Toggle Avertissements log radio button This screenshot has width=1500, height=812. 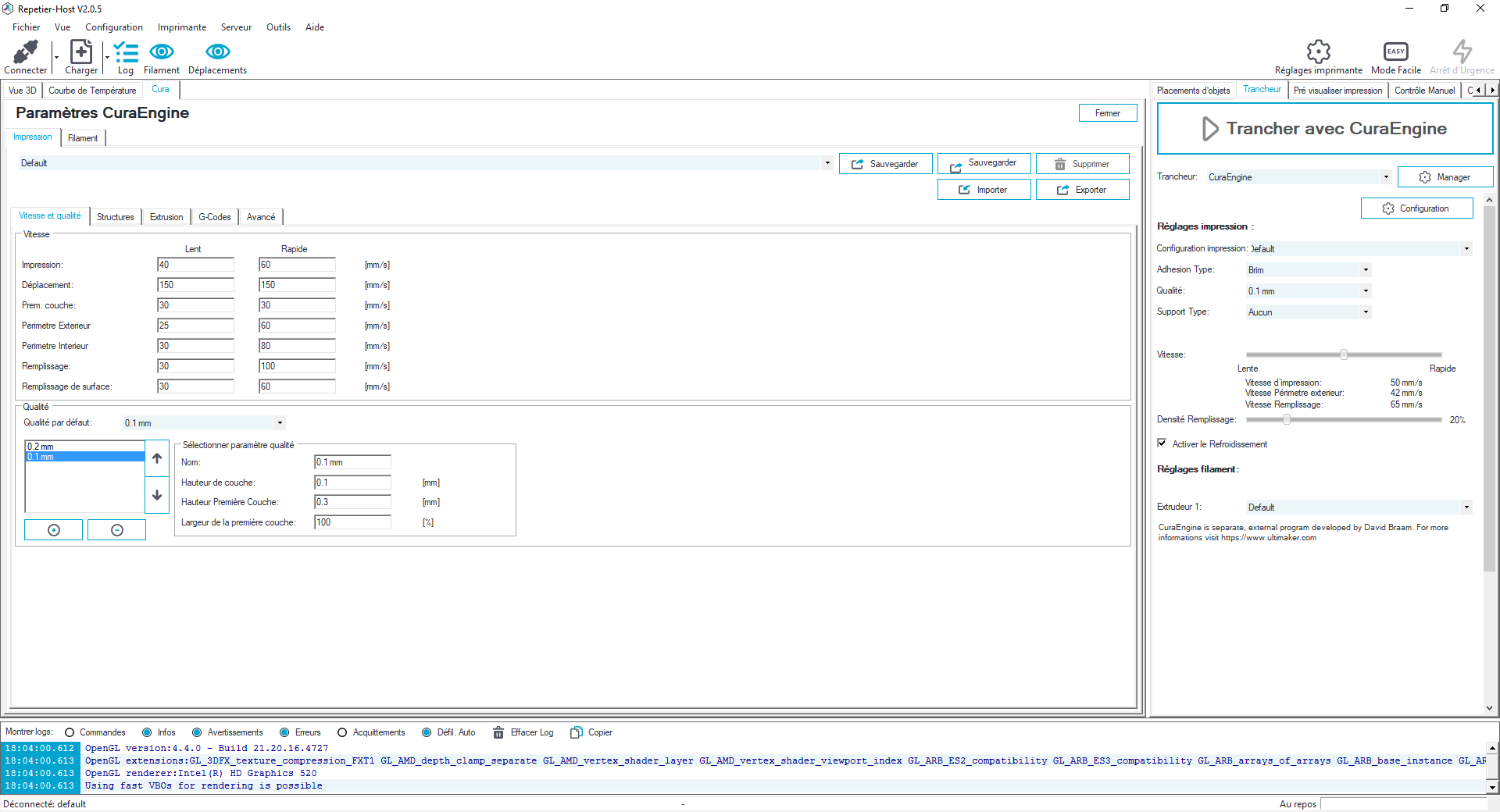click(x=197, y=732)
